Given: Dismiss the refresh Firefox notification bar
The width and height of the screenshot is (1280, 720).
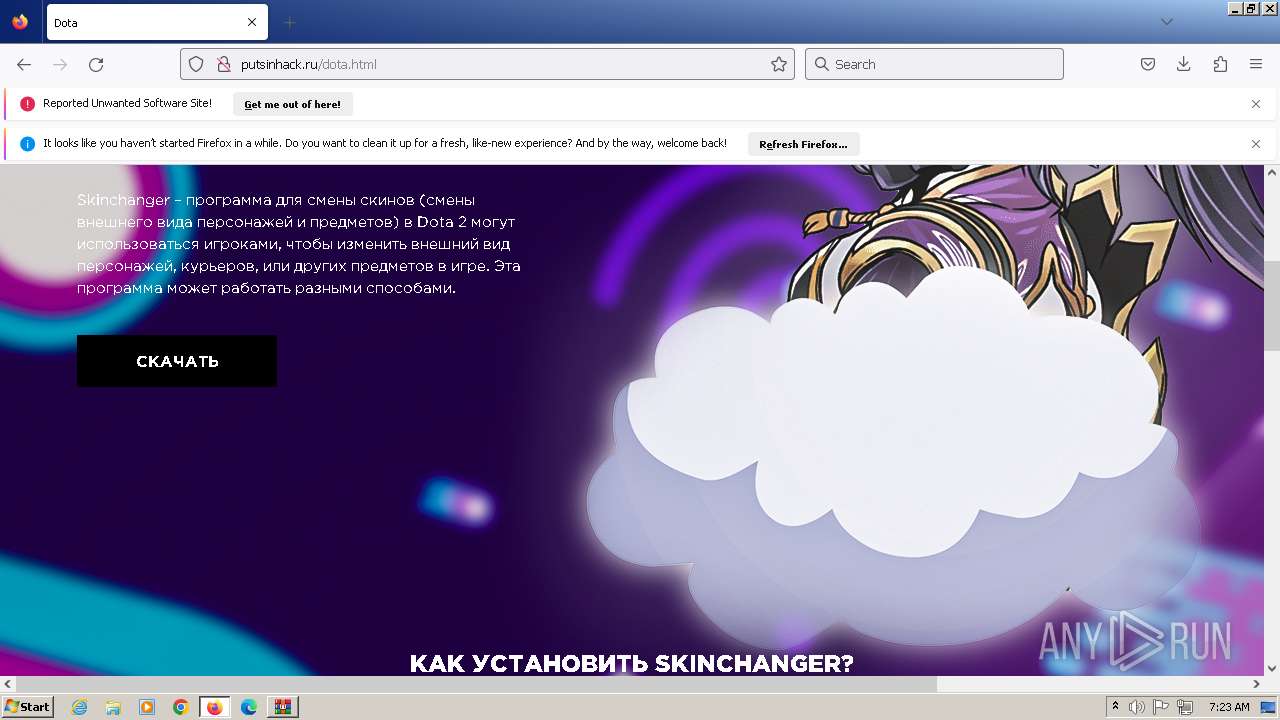Looking at the screenshot, I should [x=1256, y=144].
